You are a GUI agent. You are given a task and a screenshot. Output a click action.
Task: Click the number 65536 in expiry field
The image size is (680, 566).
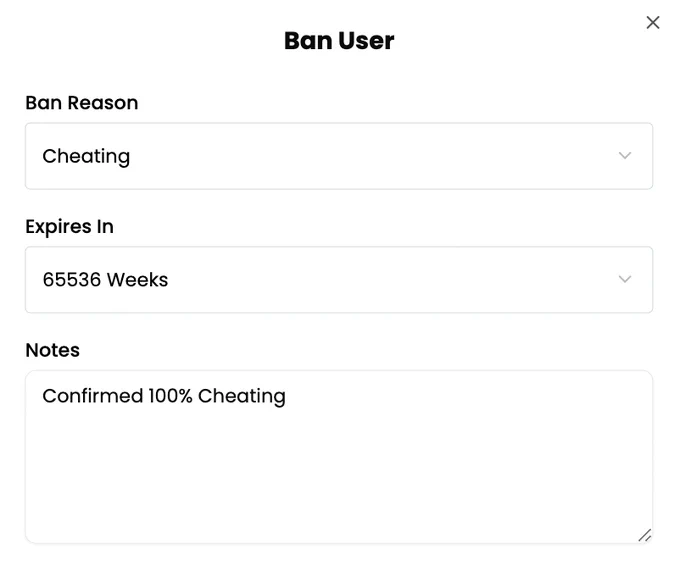[72, 280]
